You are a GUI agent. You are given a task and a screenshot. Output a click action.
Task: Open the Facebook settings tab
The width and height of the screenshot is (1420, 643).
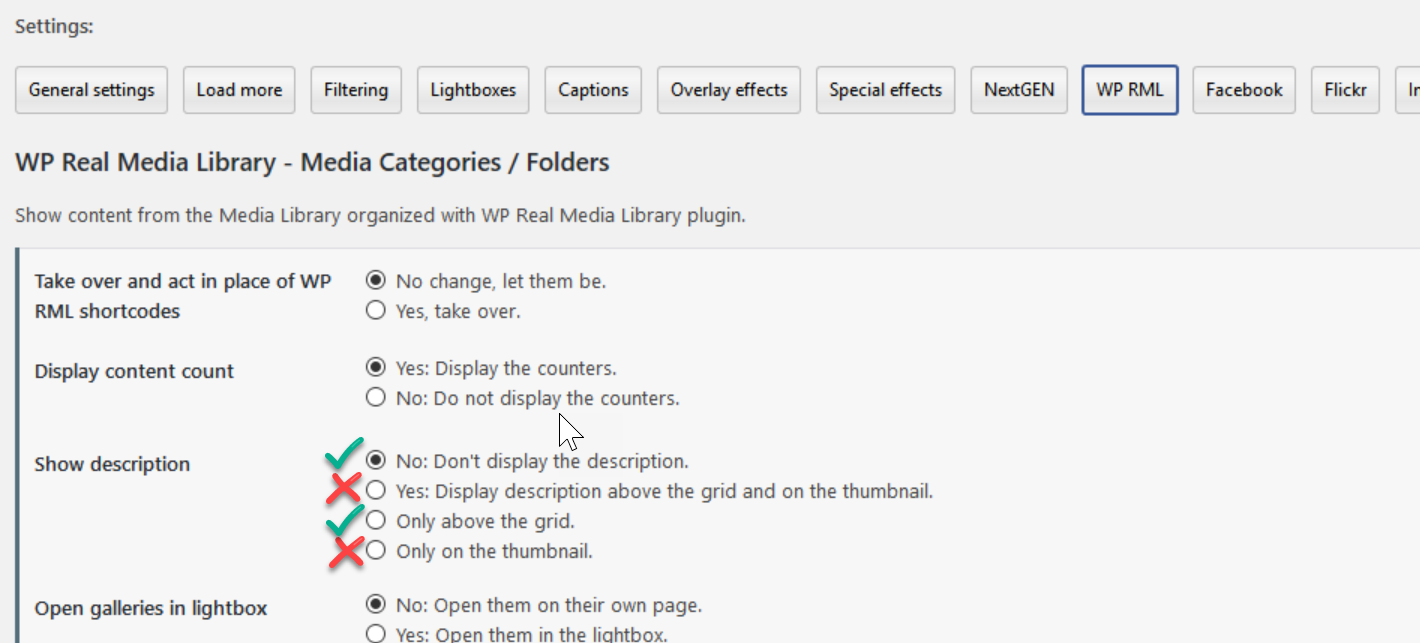click(1244, 90)
